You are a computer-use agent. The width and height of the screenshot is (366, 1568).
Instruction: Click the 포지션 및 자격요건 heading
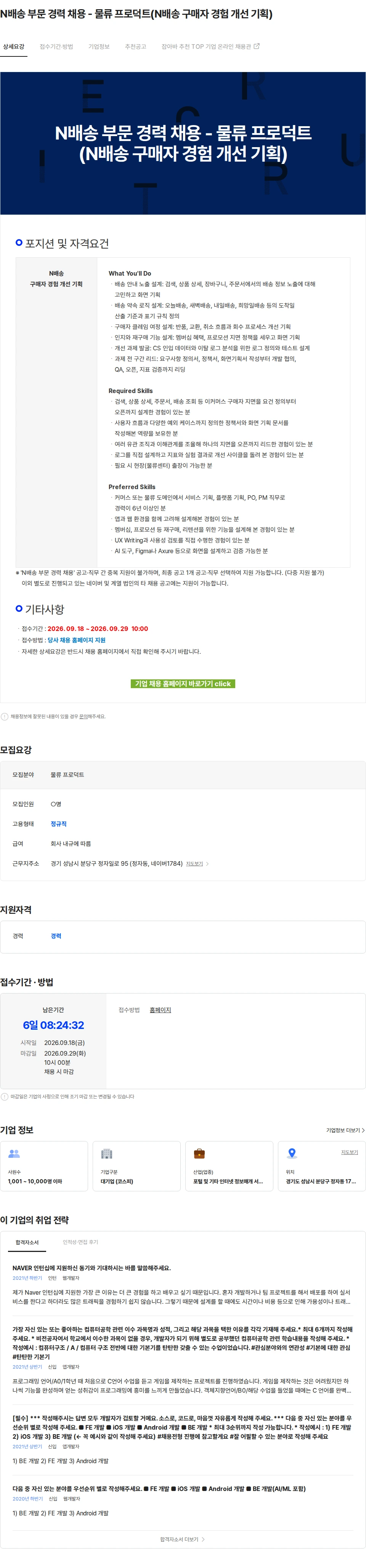67,244
